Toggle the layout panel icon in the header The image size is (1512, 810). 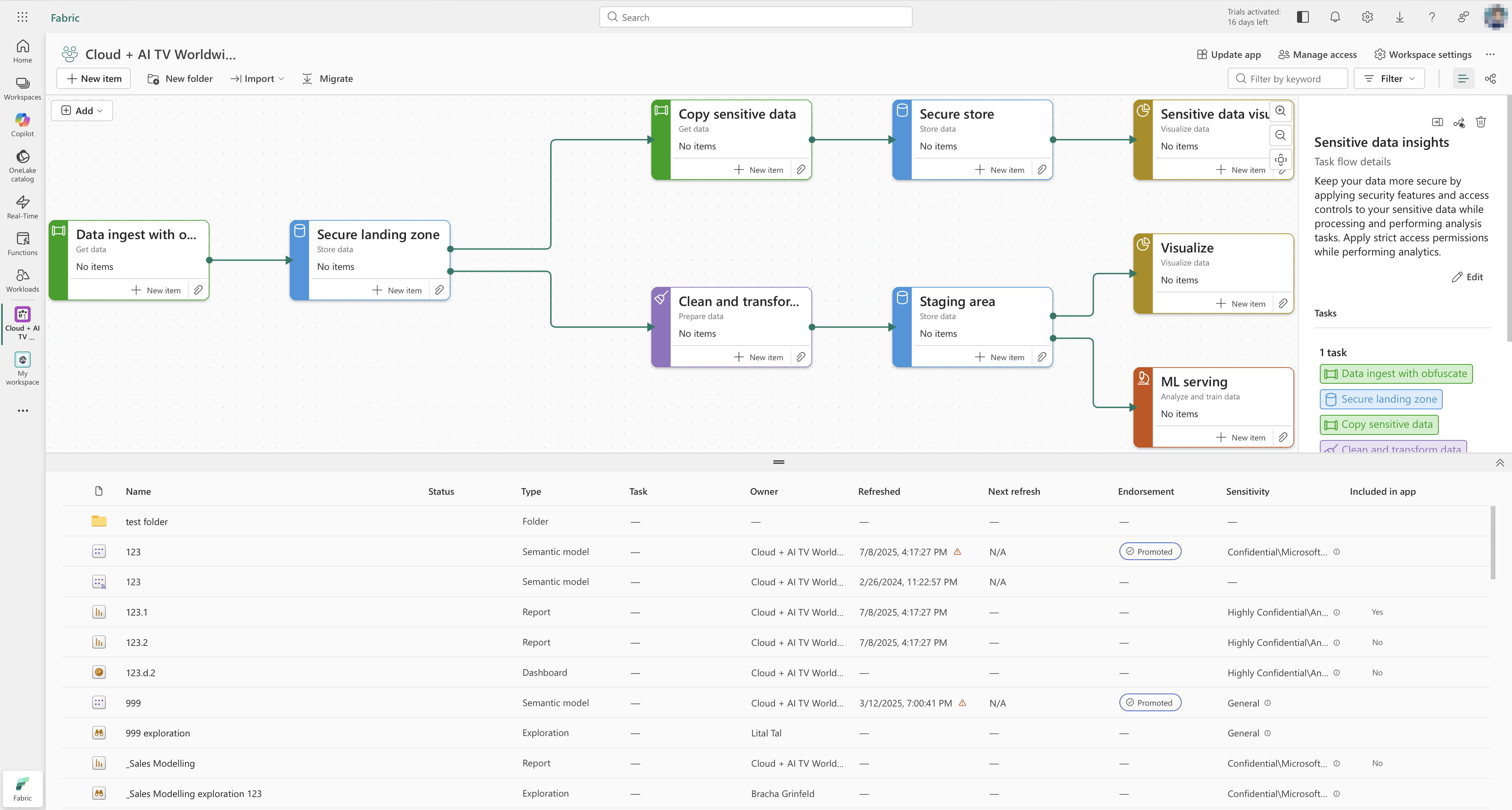[1303, 17]
